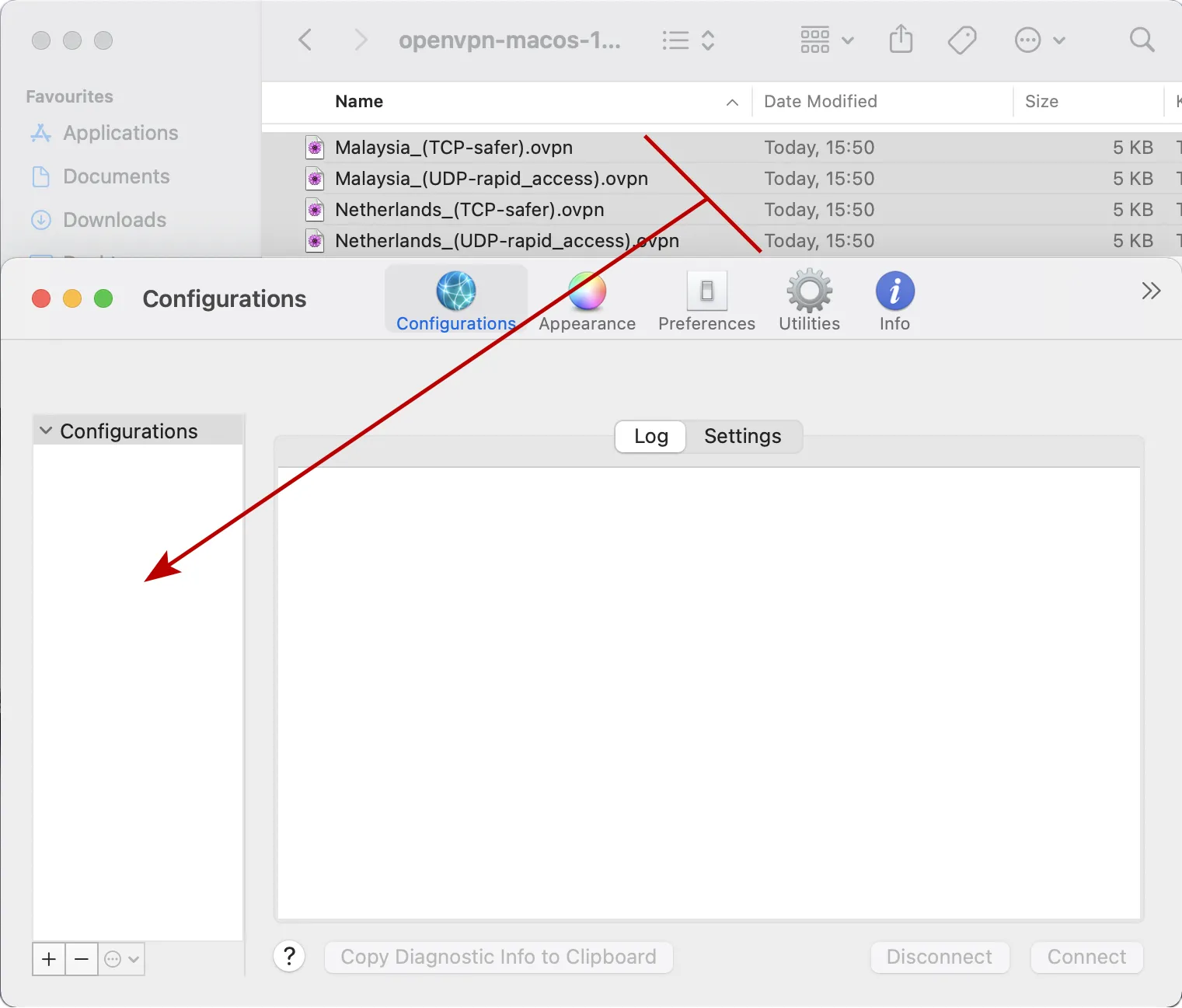Screen dimensions: 1182x1008
Task: Switch to the Settings tab
Action: [x=742, y=436]
